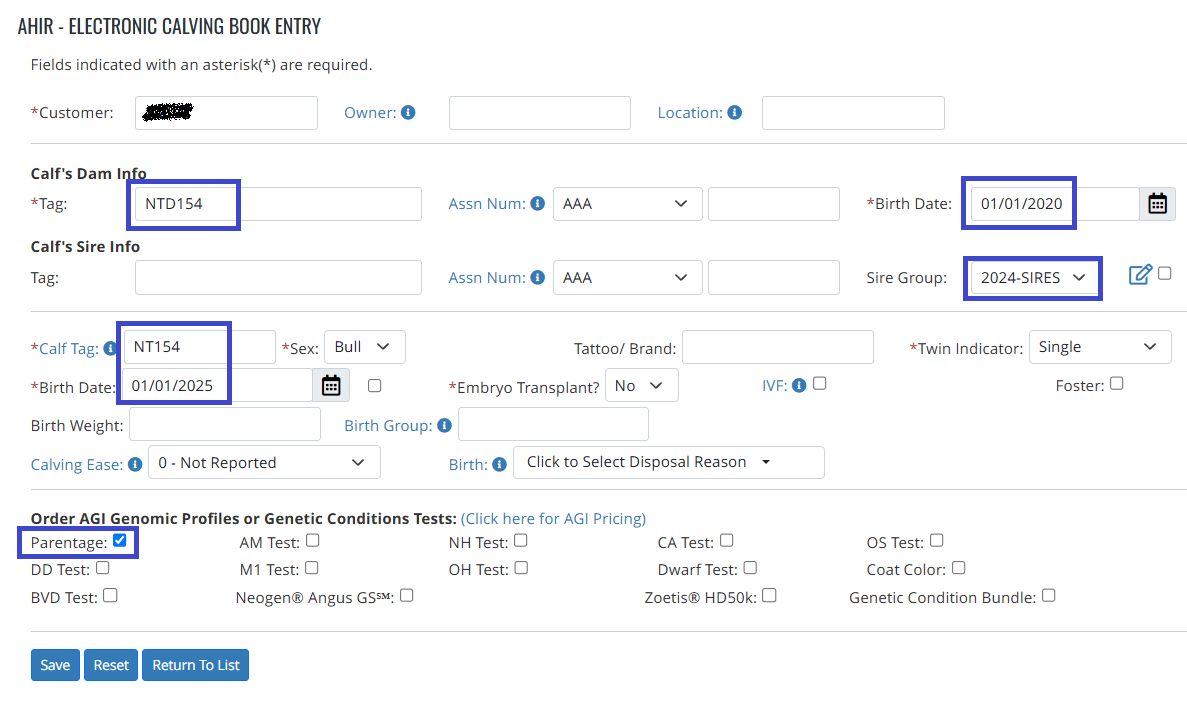This screenshot has height=707, width=1187.
Task: Open the AGI Pricing link
Action: [553, 519]
